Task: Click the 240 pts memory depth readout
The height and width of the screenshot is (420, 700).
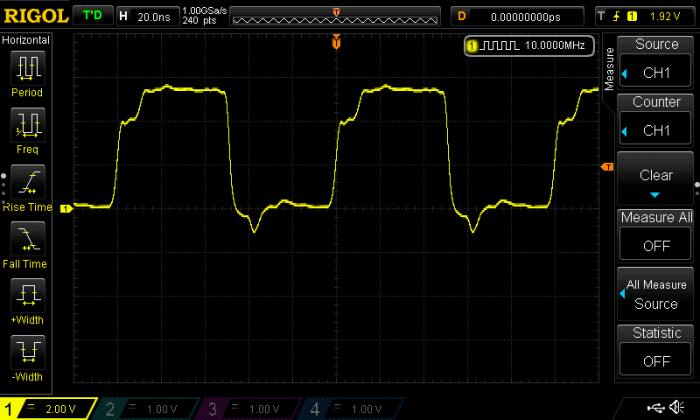Action: (x=199, y=21)
